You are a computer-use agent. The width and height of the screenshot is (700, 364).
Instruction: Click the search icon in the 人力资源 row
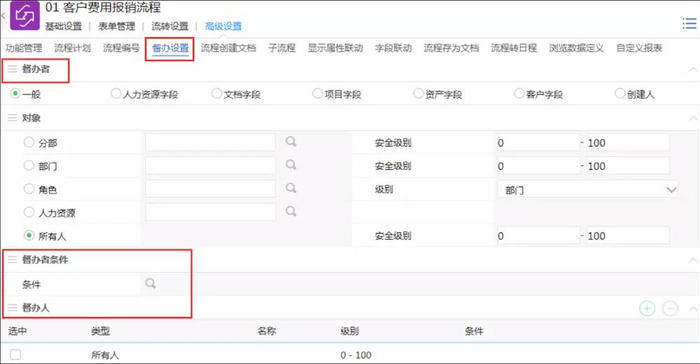coord(291,211)
